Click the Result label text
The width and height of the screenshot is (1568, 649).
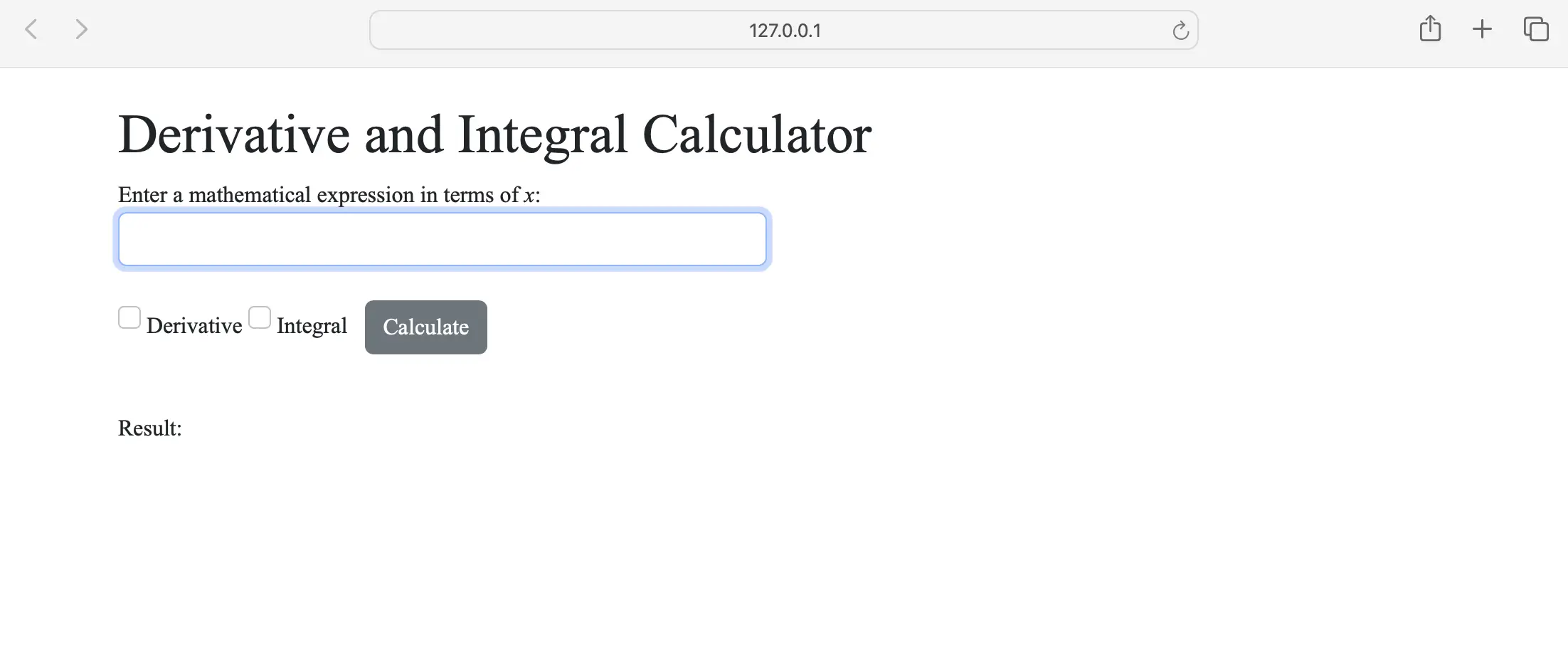coord(150,428)
